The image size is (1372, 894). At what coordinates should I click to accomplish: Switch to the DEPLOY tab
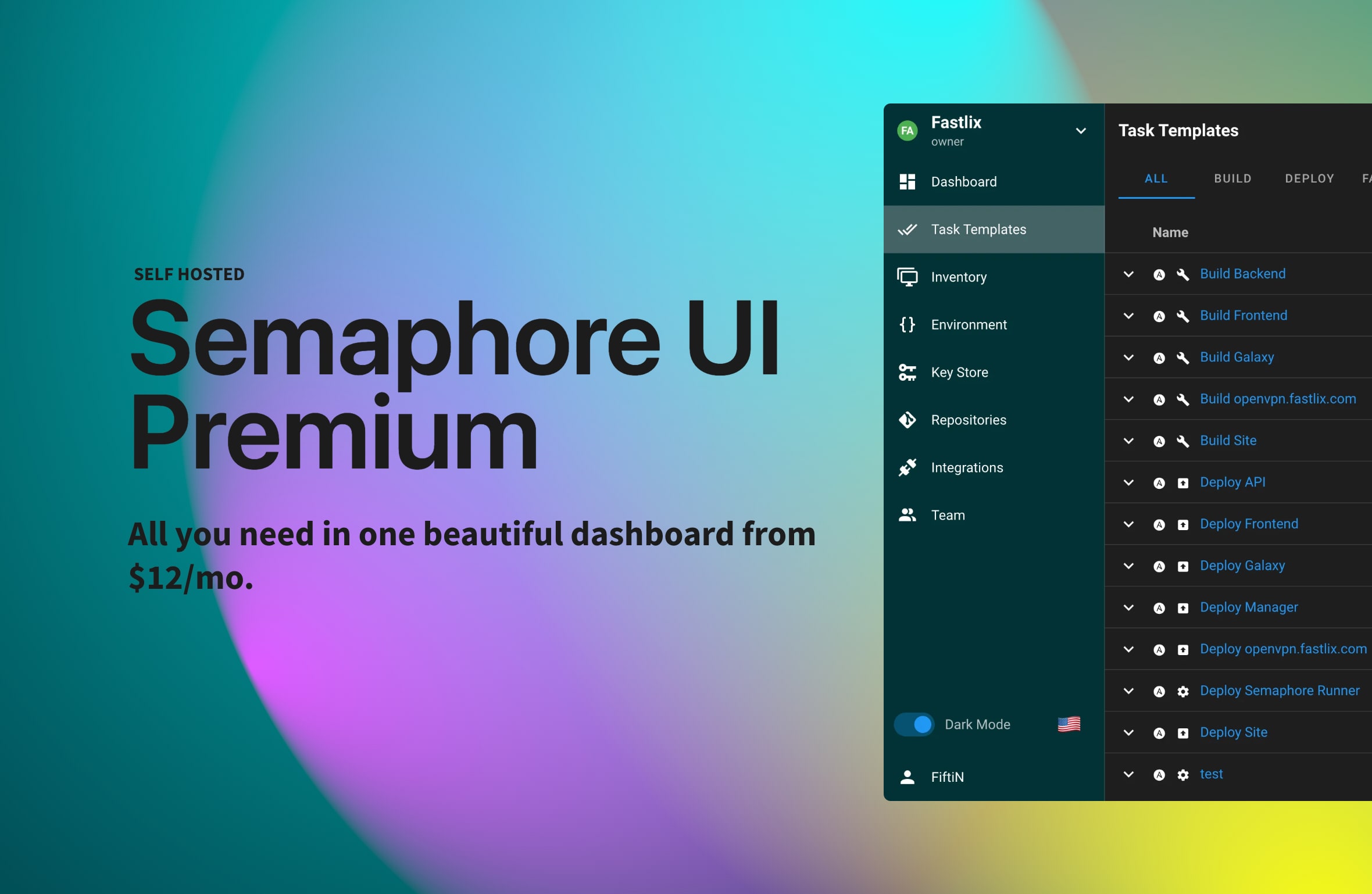[x=1309, y=178]
